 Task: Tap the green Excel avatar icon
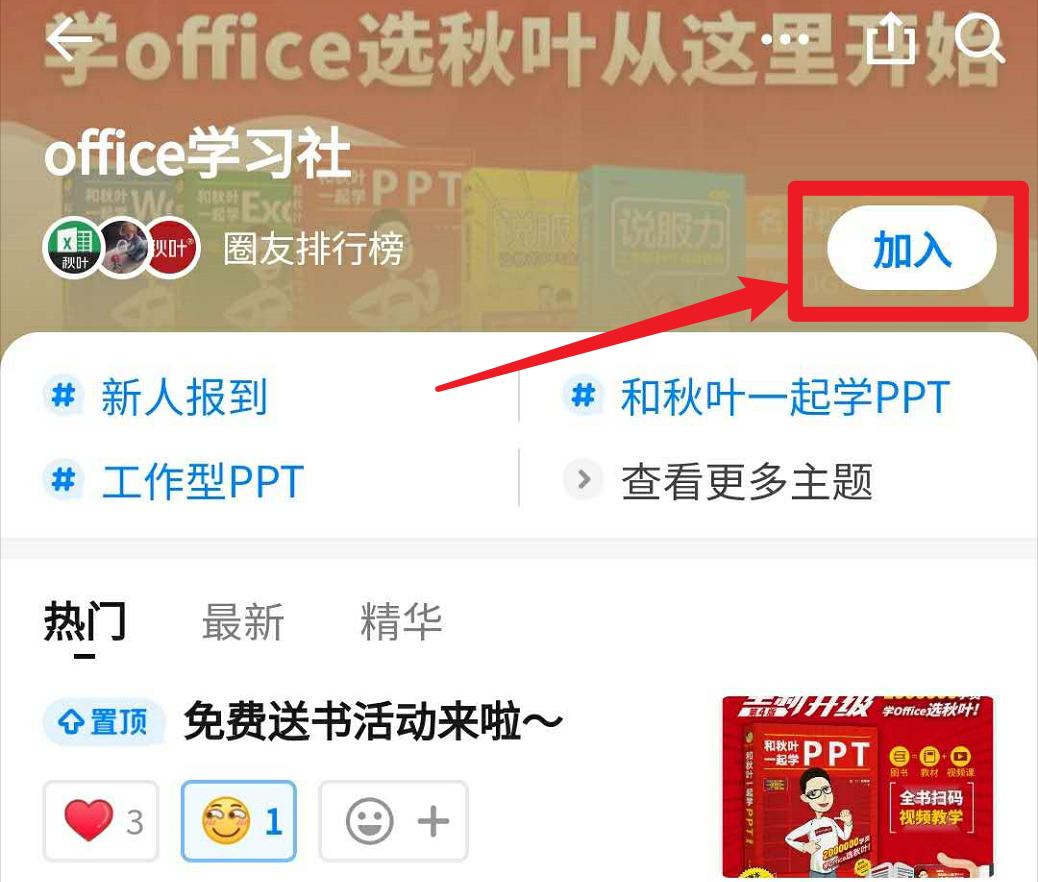pos(74,248)
